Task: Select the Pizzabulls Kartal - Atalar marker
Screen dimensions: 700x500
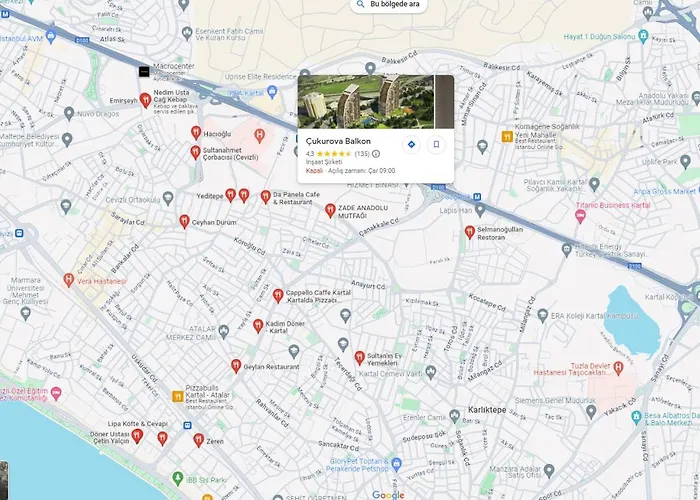Action: [178, 396]
